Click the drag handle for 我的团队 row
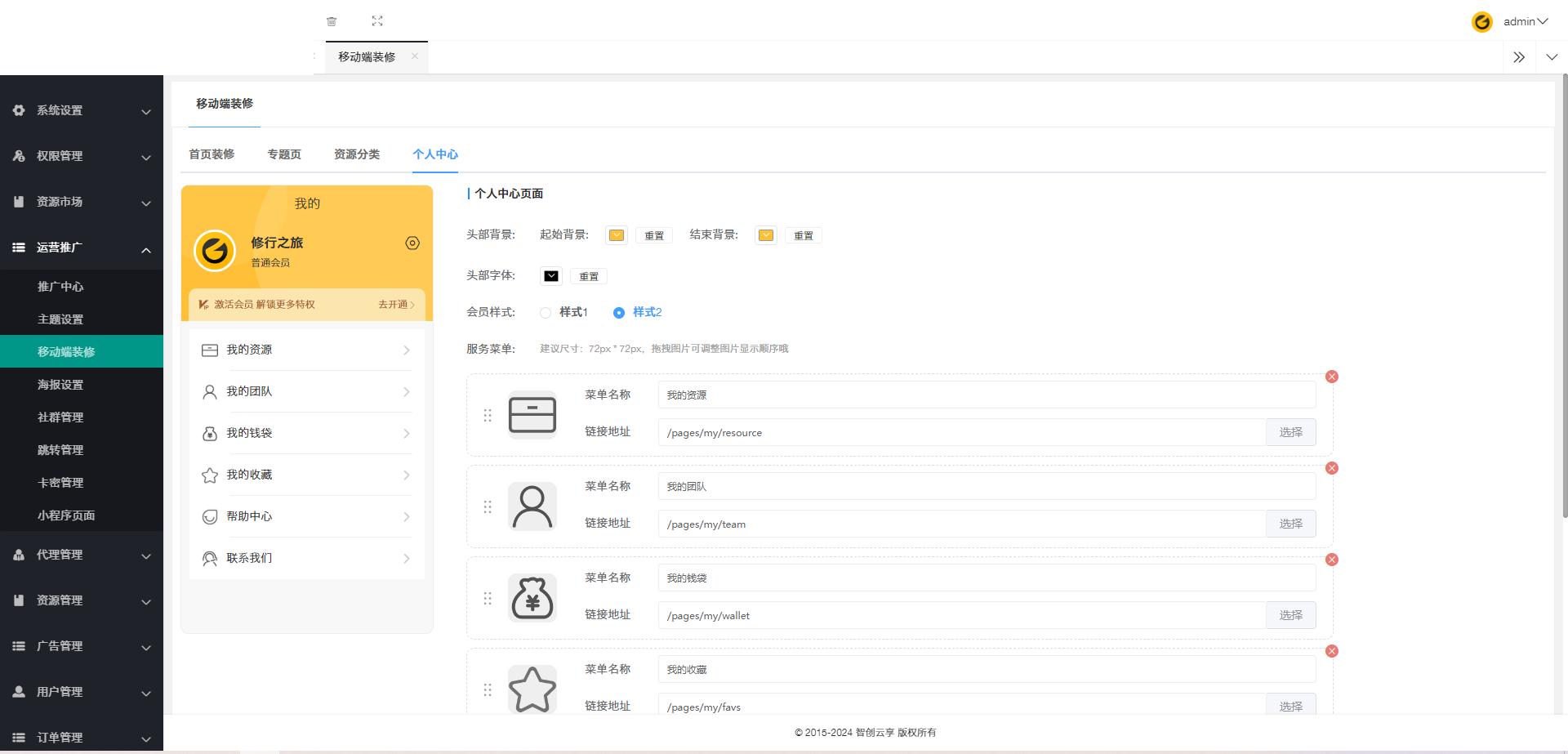This screenshot has height=754, width=1568. (488, 507)
